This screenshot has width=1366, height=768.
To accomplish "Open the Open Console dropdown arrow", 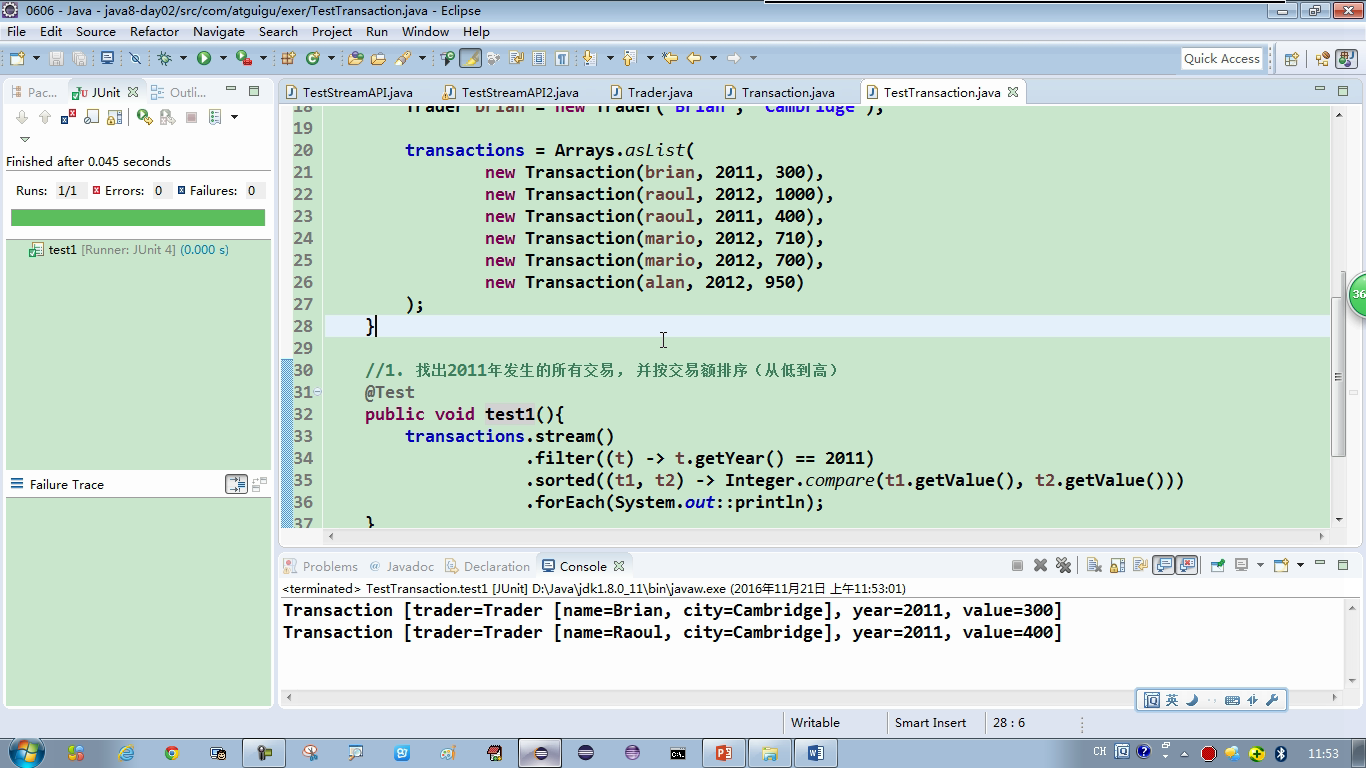I will [x=1300, y=565].
